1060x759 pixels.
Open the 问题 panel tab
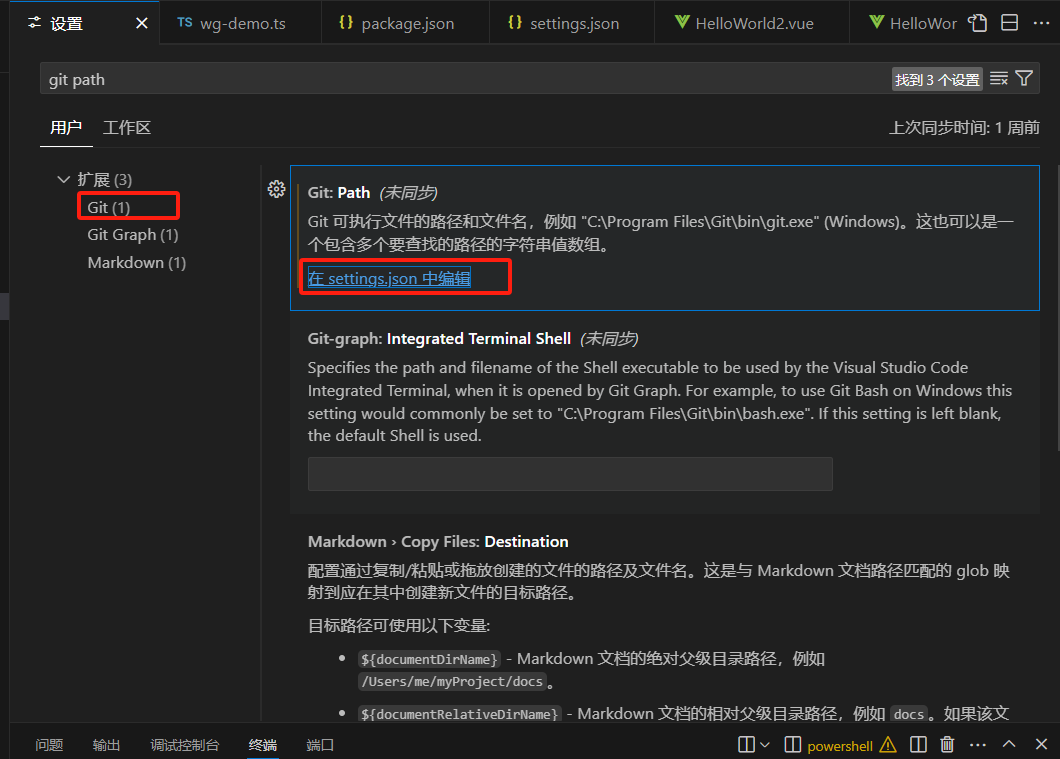tap(49, 745)
